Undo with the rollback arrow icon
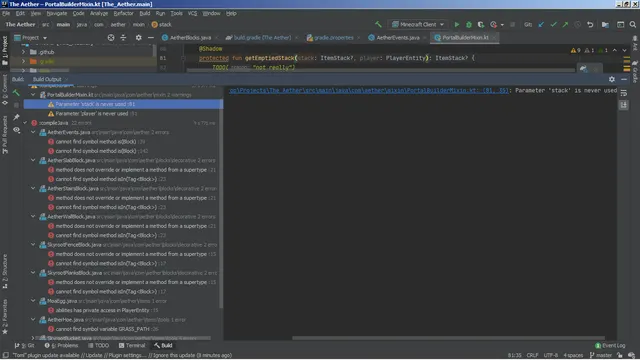 [x=590, y=24]
